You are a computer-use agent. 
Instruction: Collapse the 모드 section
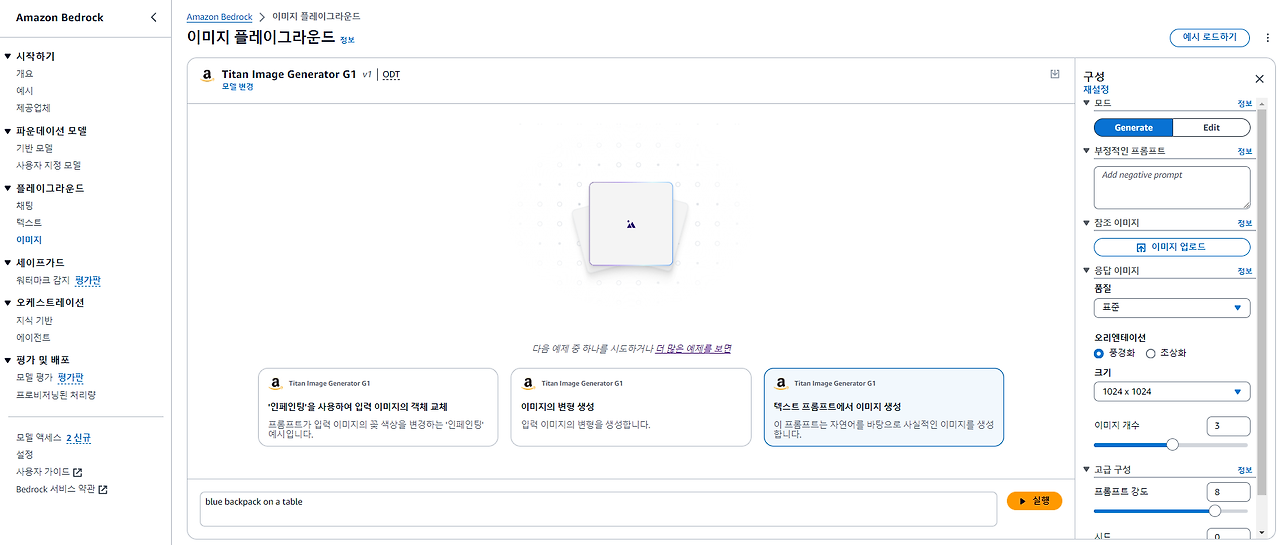(x=1088, y=103)
